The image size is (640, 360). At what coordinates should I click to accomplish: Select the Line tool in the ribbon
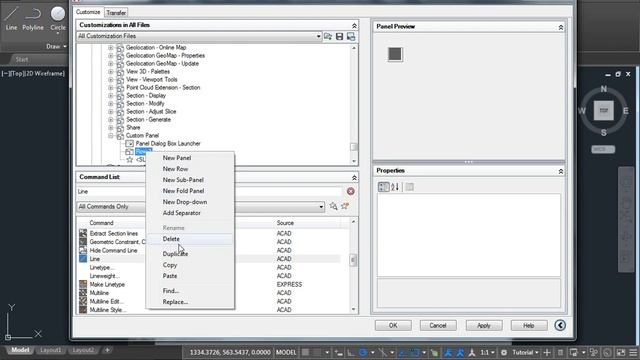tap(11, 18)
